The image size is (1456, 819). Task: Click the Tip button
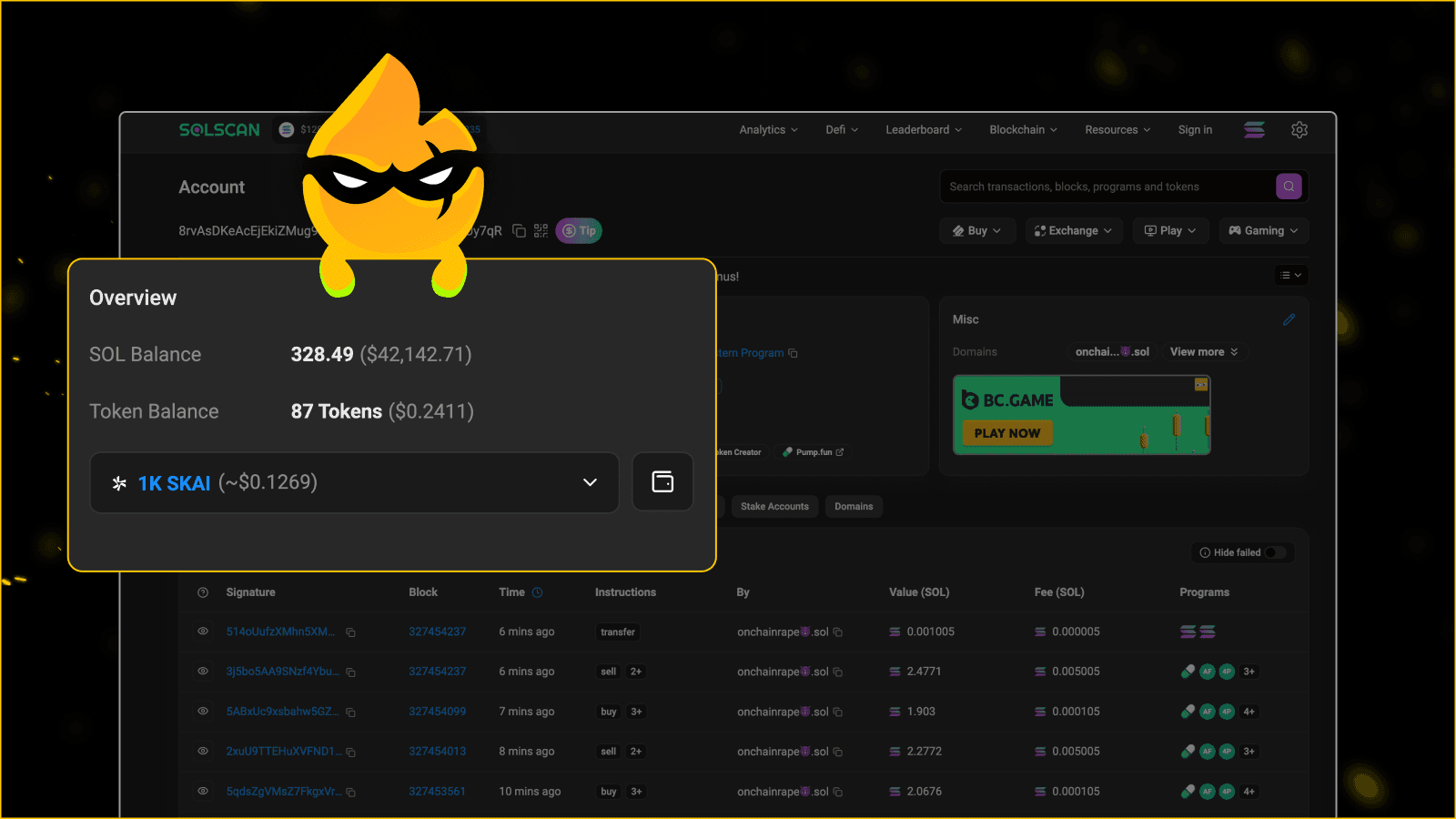(579, 231)
